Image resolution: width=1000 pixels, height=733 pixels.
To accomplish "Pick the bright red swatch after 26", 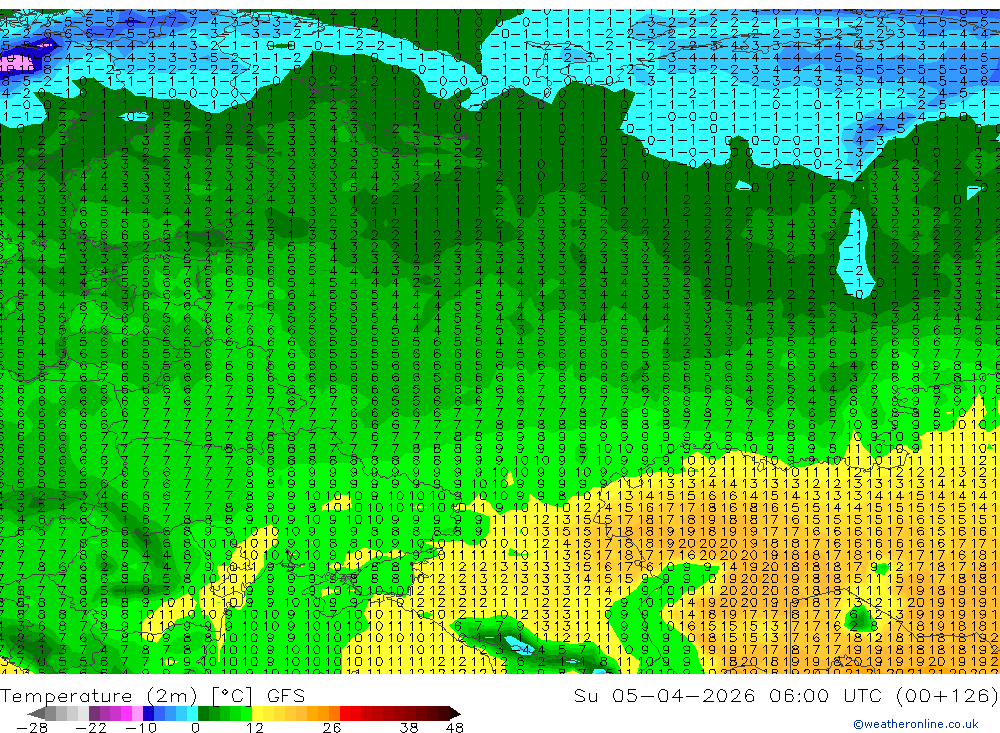I will point(345,714).
